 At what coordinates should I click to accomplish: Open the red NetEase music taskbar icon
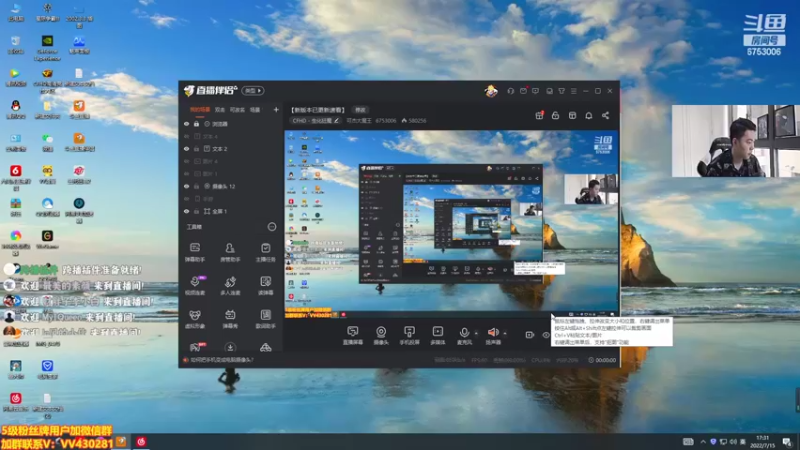tap(141, 442)
